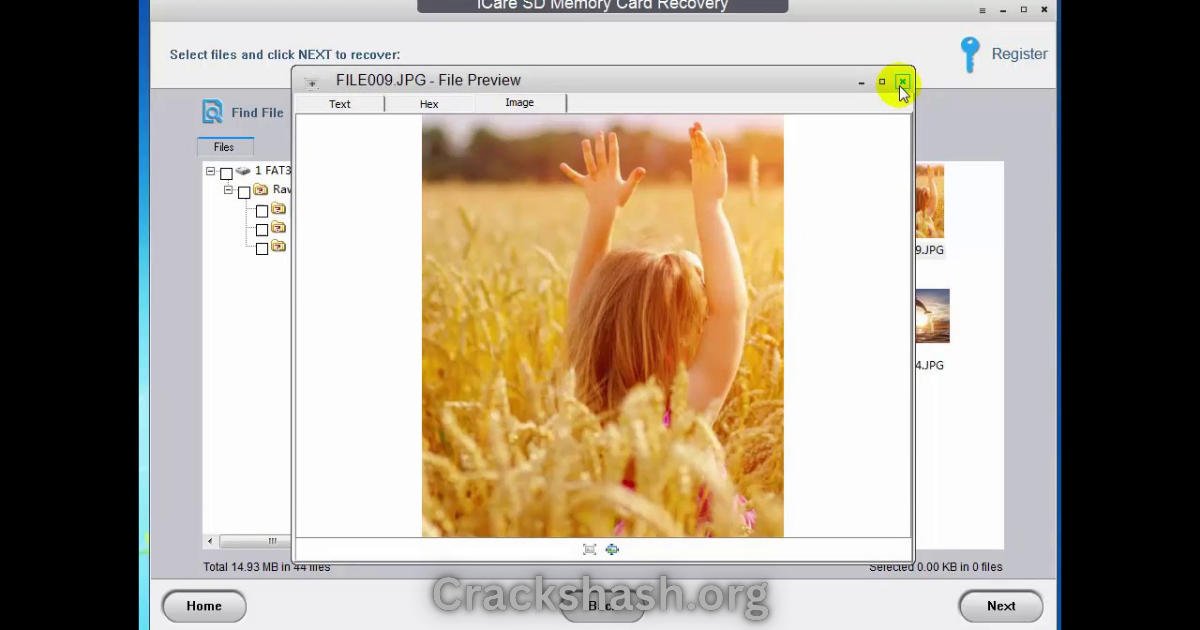Switch to the Hex tab in preview
1200x630 pixels.
[x=429, y=103]
